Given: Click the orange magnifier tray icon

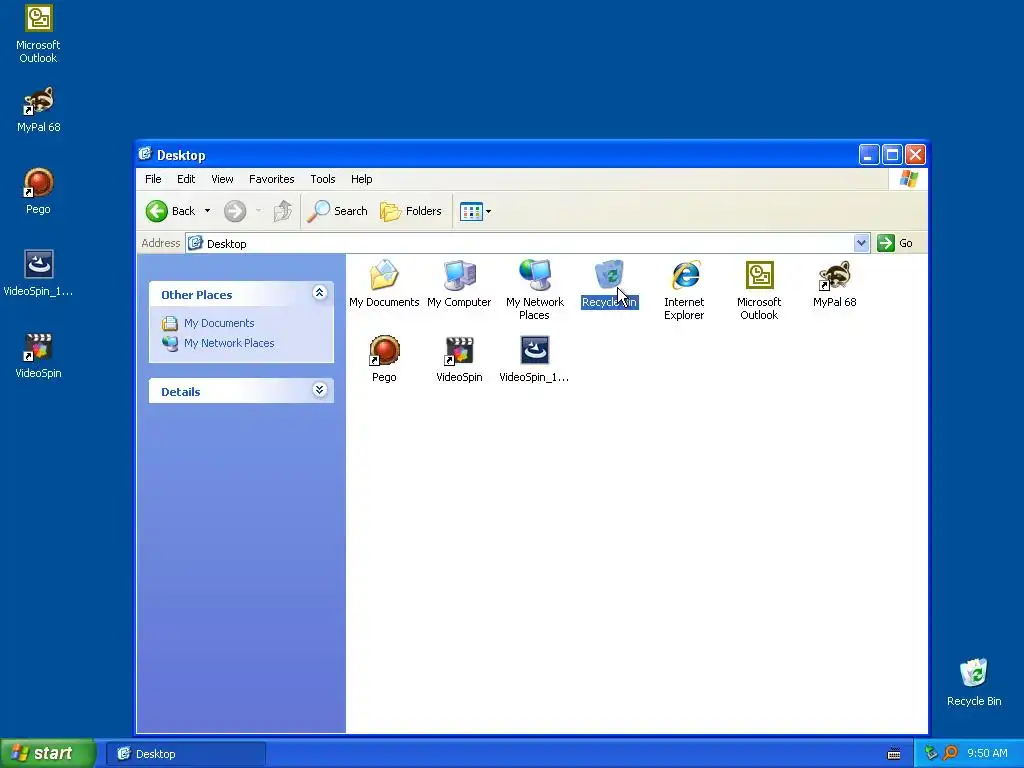Looking at the screenshot, I should [950, 753].
